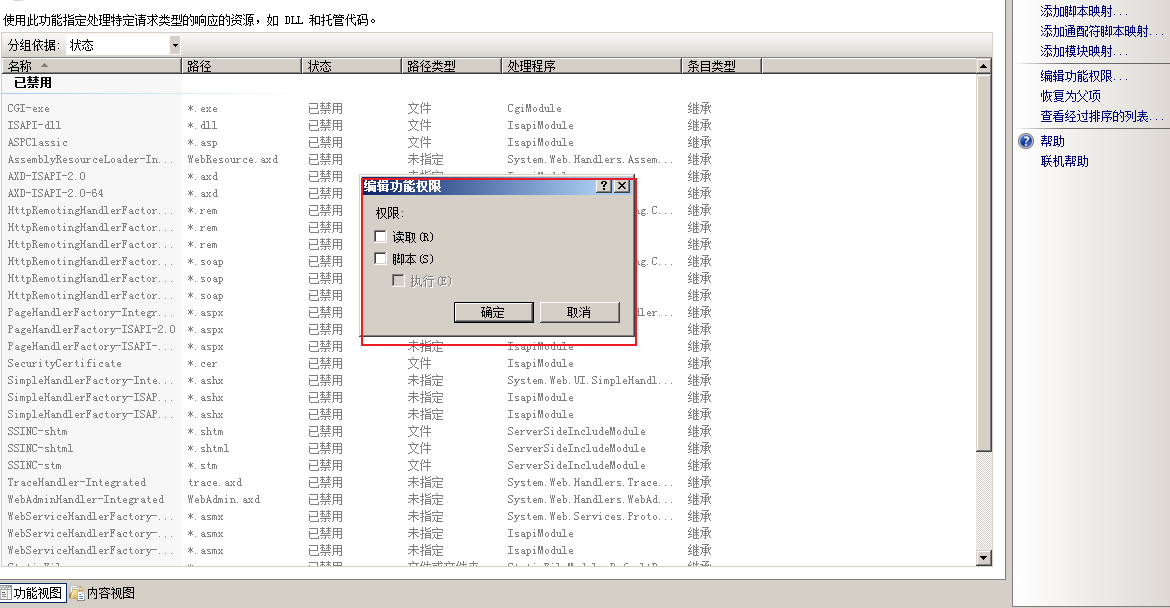
Task: Click the dialog's question mark help button
Action: click(604, 186)
